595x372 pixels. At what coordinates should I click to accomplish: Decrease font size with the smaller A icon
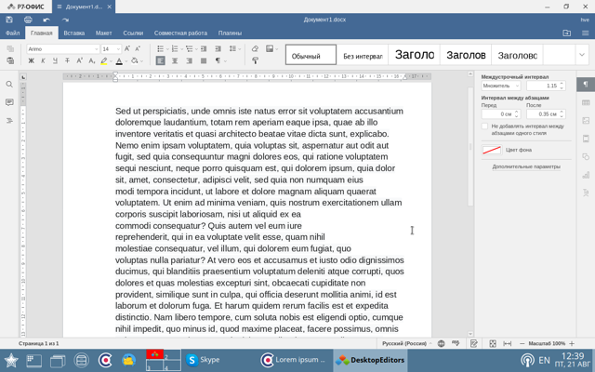138,49
